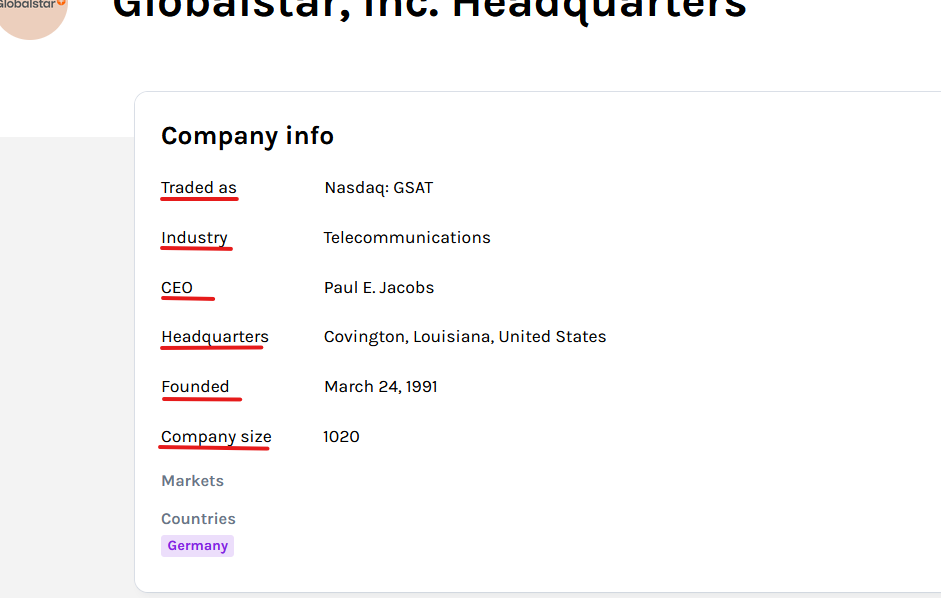Select the March 24, 1991 date
941x598 pixels.
click(380, 387)
